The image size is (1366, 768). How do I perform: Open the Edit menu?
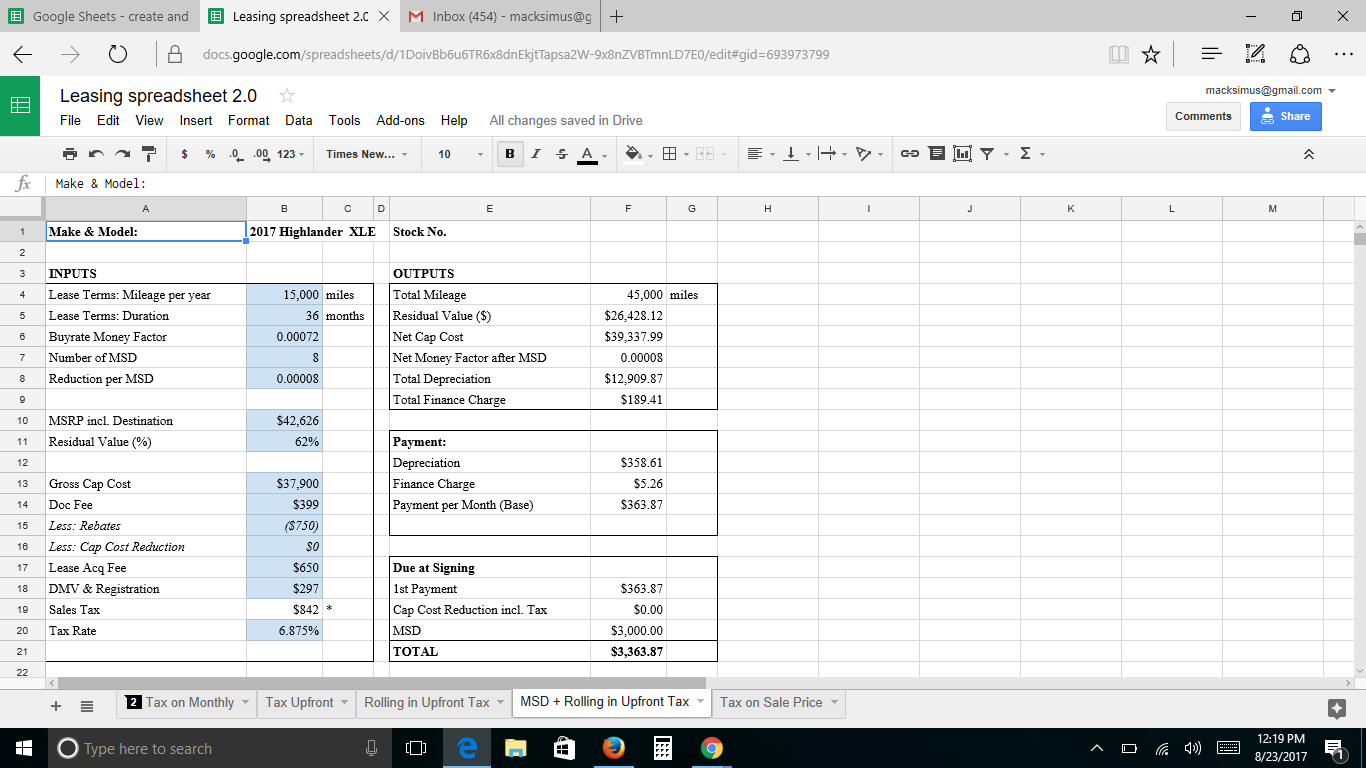tap(108, 120)
